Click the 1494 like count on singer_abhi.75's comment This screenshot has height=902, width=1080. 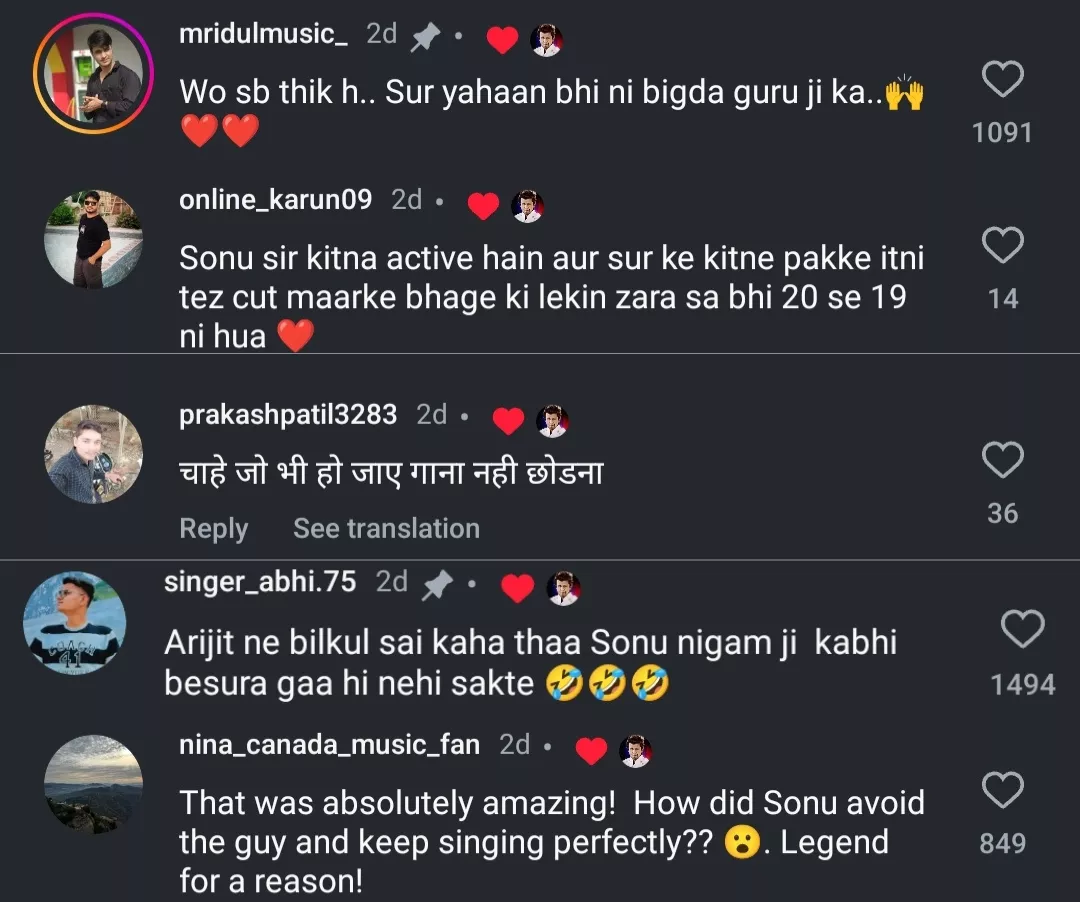pyautogui.click(x=1022, y=684)
